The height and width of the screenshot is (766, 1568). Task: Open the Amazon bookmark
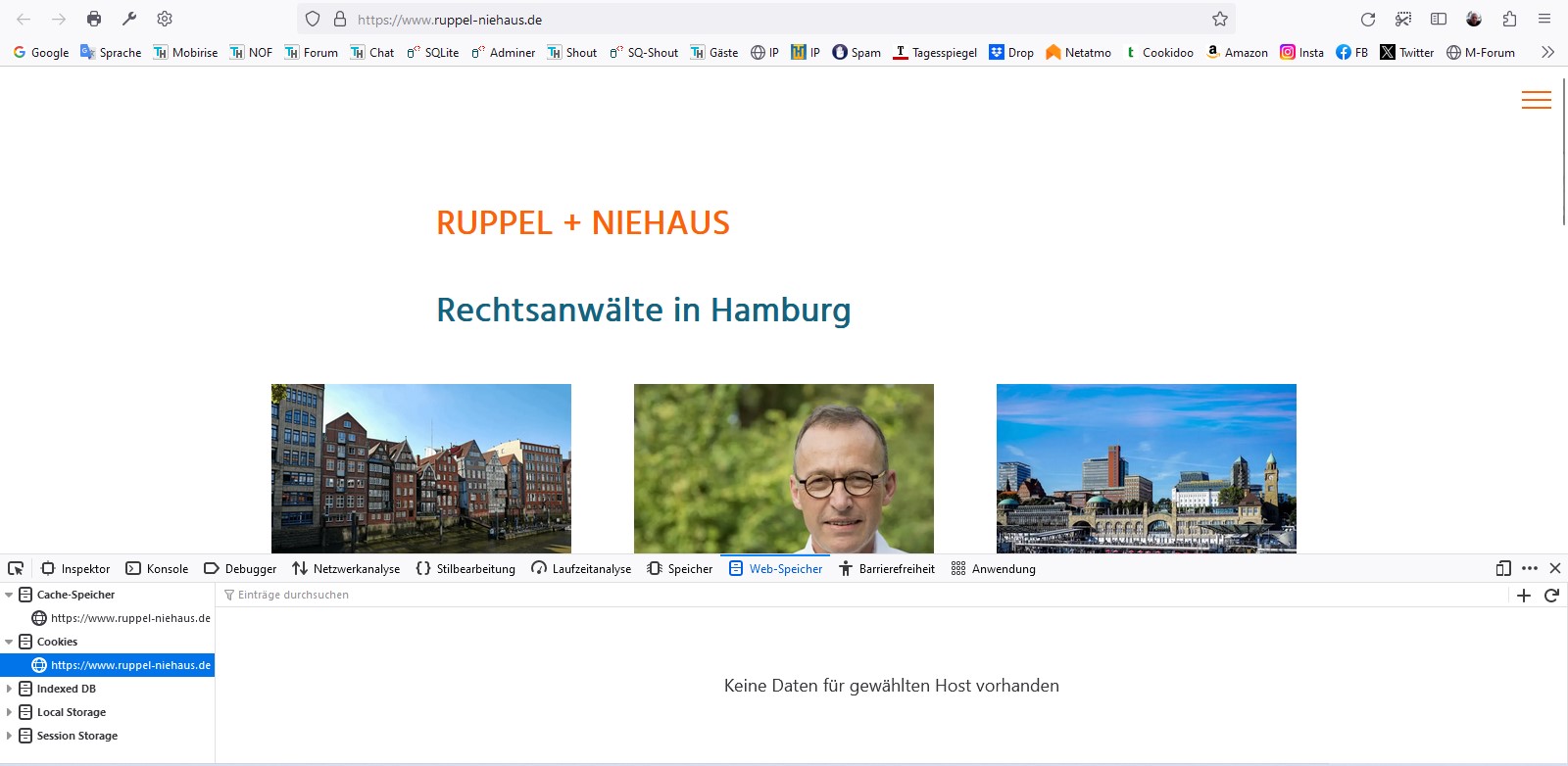1237,53
